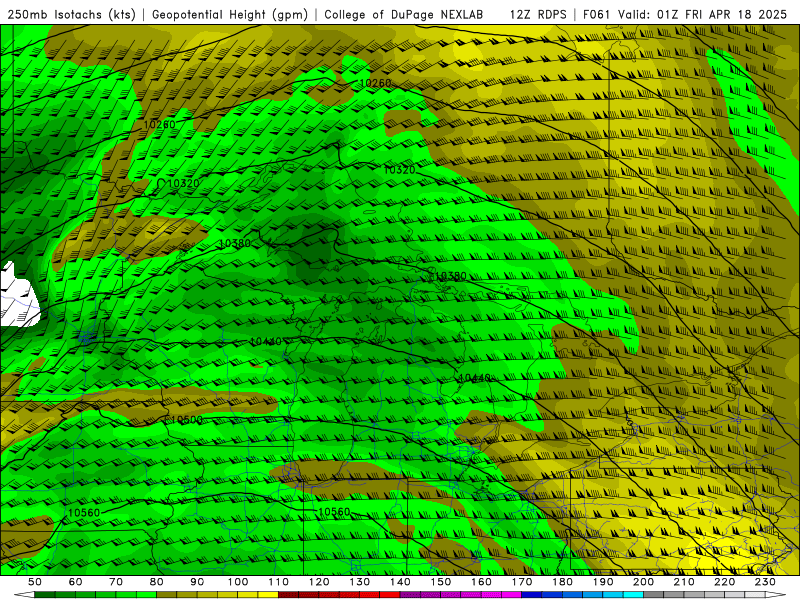Click the 'College of DuPage NEXLAB' text

403,15
